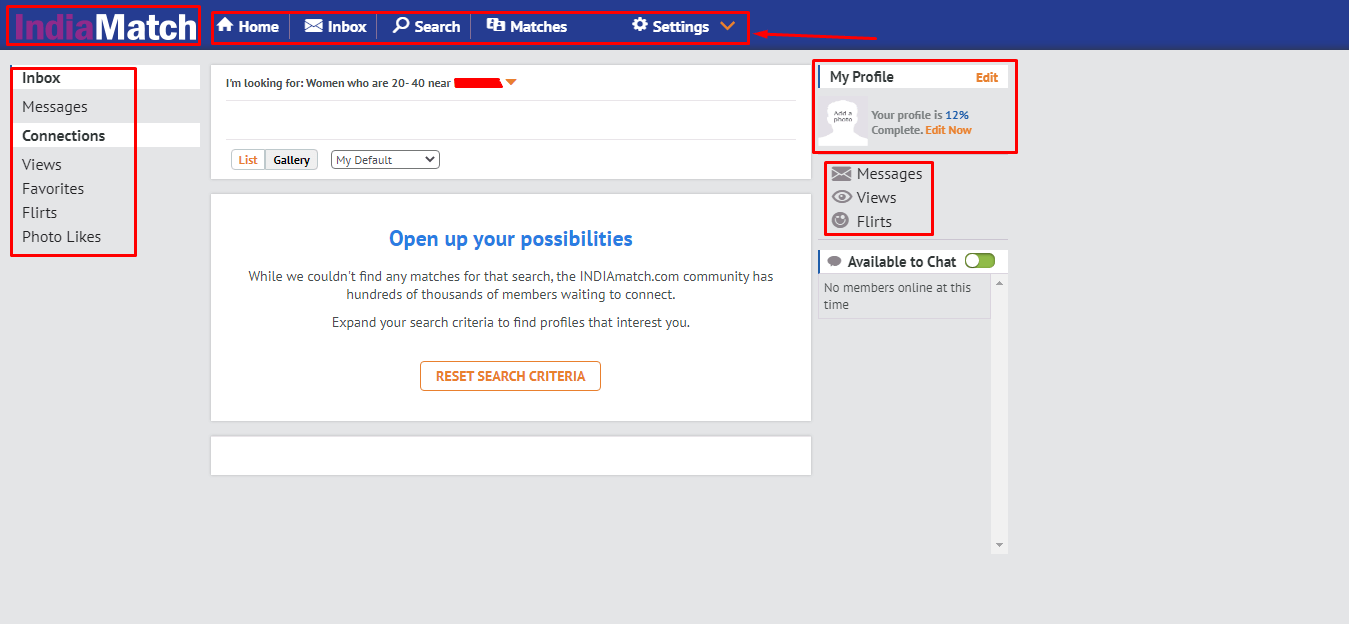1349x624 pixels.
Task: Click the Home house icon
Action: pos(225,25)
